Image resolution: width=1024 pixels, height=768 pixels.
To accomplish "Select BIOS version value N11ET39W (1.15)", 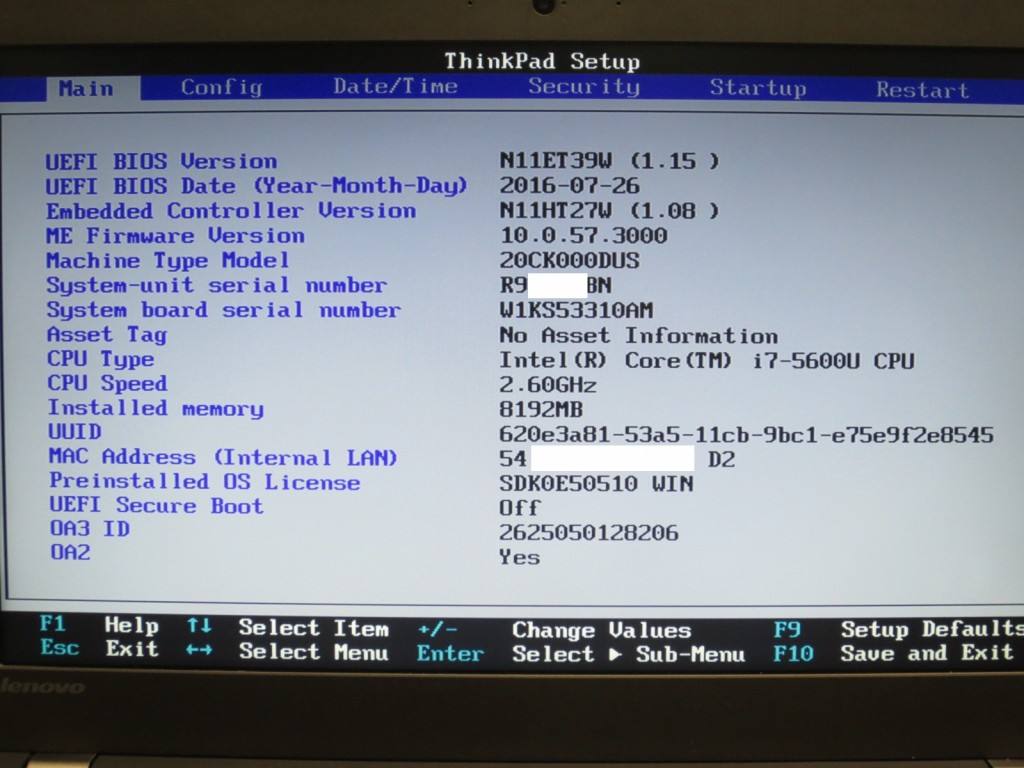I will [x=609, y=161].
